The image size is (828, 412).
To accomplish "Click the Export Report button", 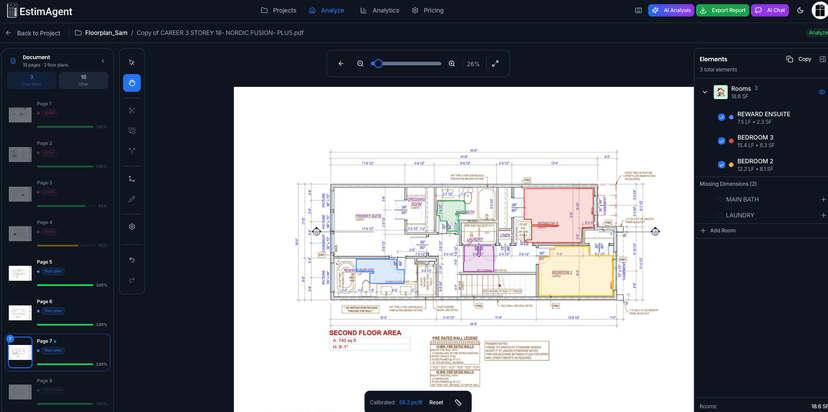I will coord(722,10).
